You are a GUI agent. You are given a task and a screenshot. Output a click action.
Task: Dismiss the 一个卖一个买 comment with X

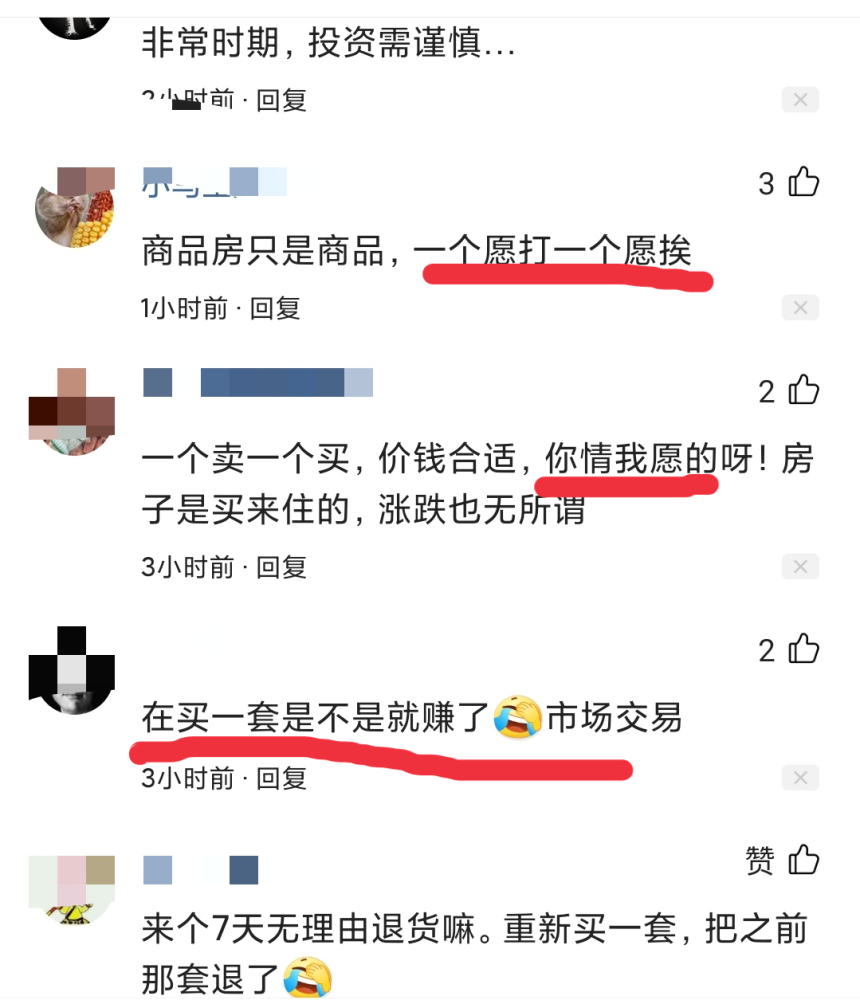coord(800,566)
